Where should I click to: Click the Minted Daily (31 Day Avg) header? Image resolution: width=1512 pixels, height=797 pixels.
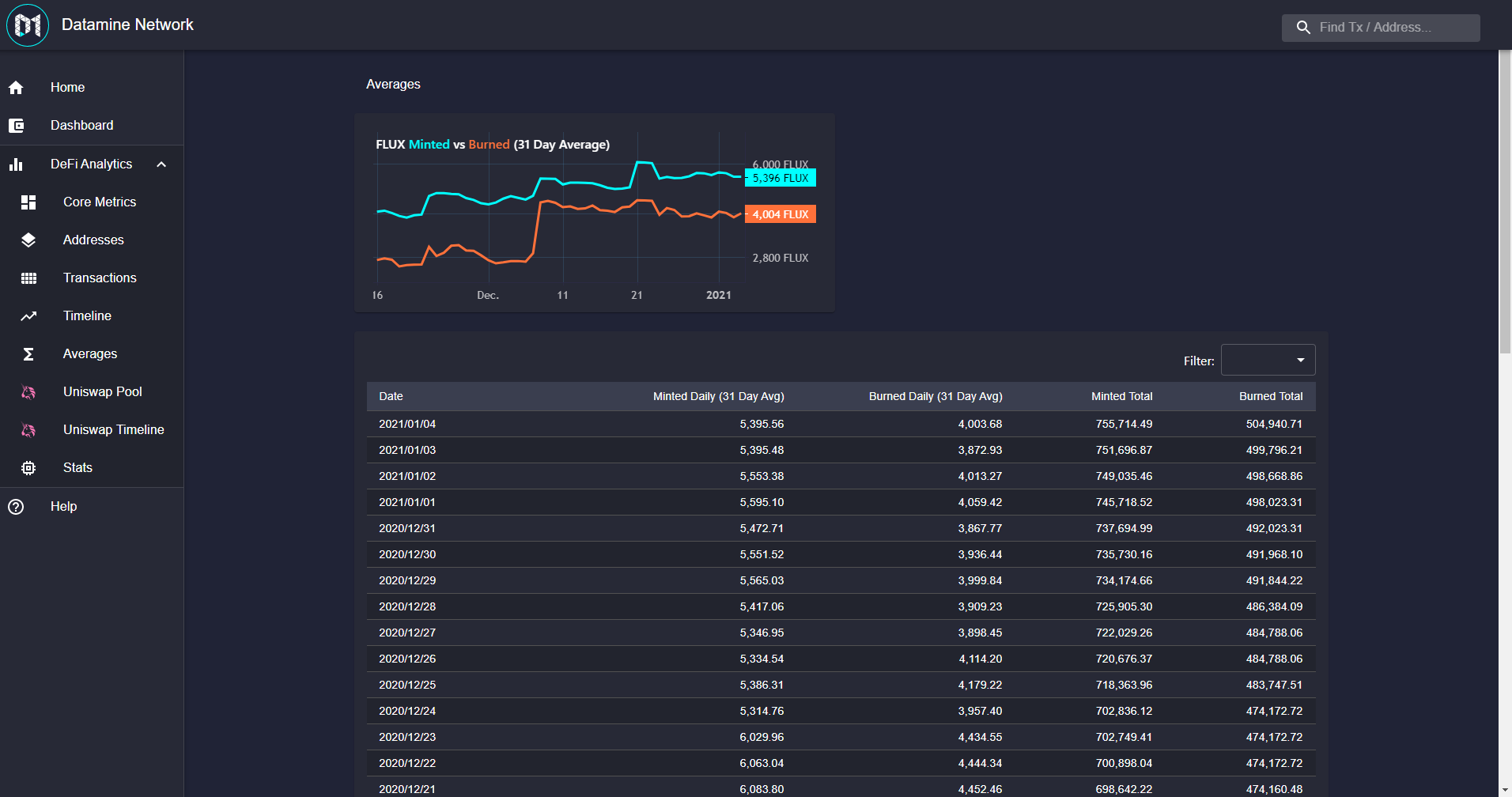[x=718, y=396]
